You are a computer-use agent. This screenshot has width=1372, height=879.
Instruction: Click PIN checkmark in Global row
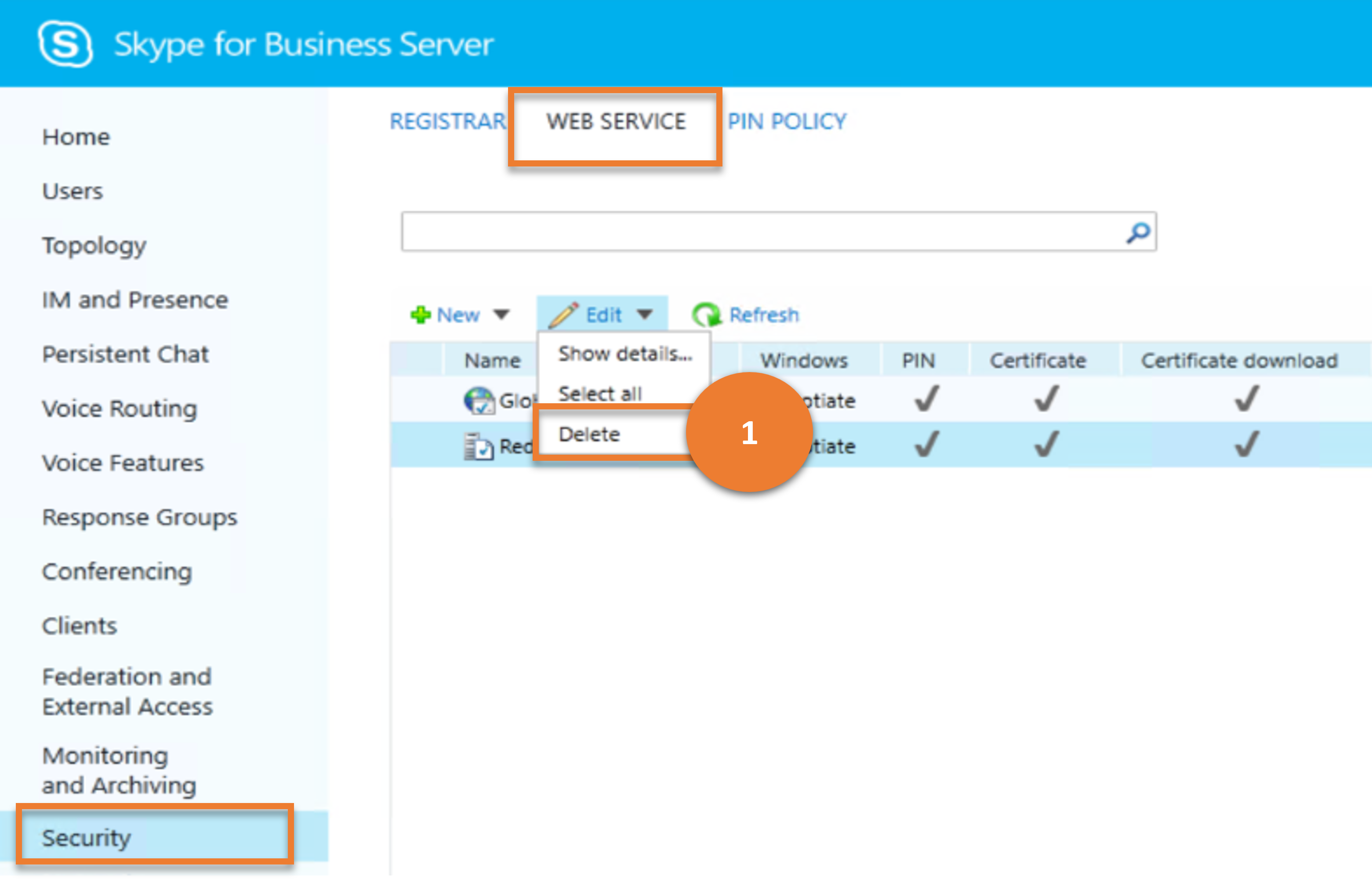click(x=926, y=399)
